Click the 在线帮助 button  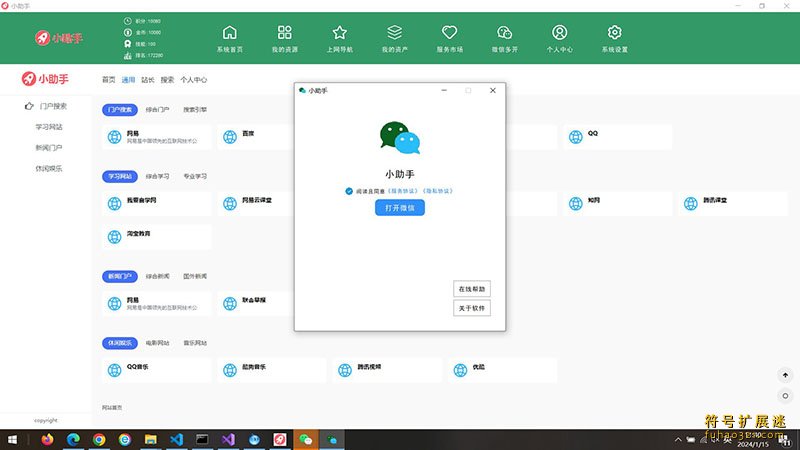tap(472, 289)
